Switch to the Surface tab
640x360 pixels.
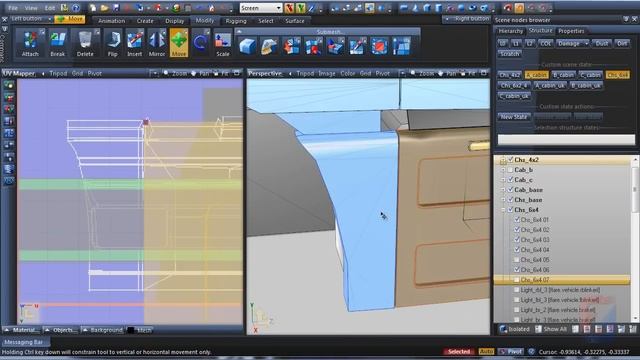pyautogui.click(x=295, y=21)
